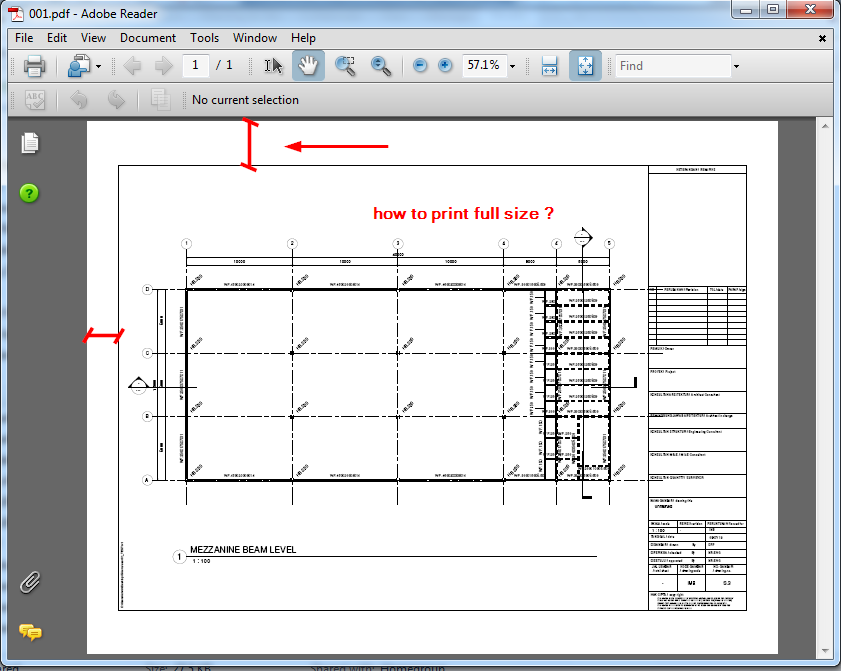The width and height of the screenshot is (841, 671).
Task: Activate the Marquee Zoom tool
Action: [347, 65]
